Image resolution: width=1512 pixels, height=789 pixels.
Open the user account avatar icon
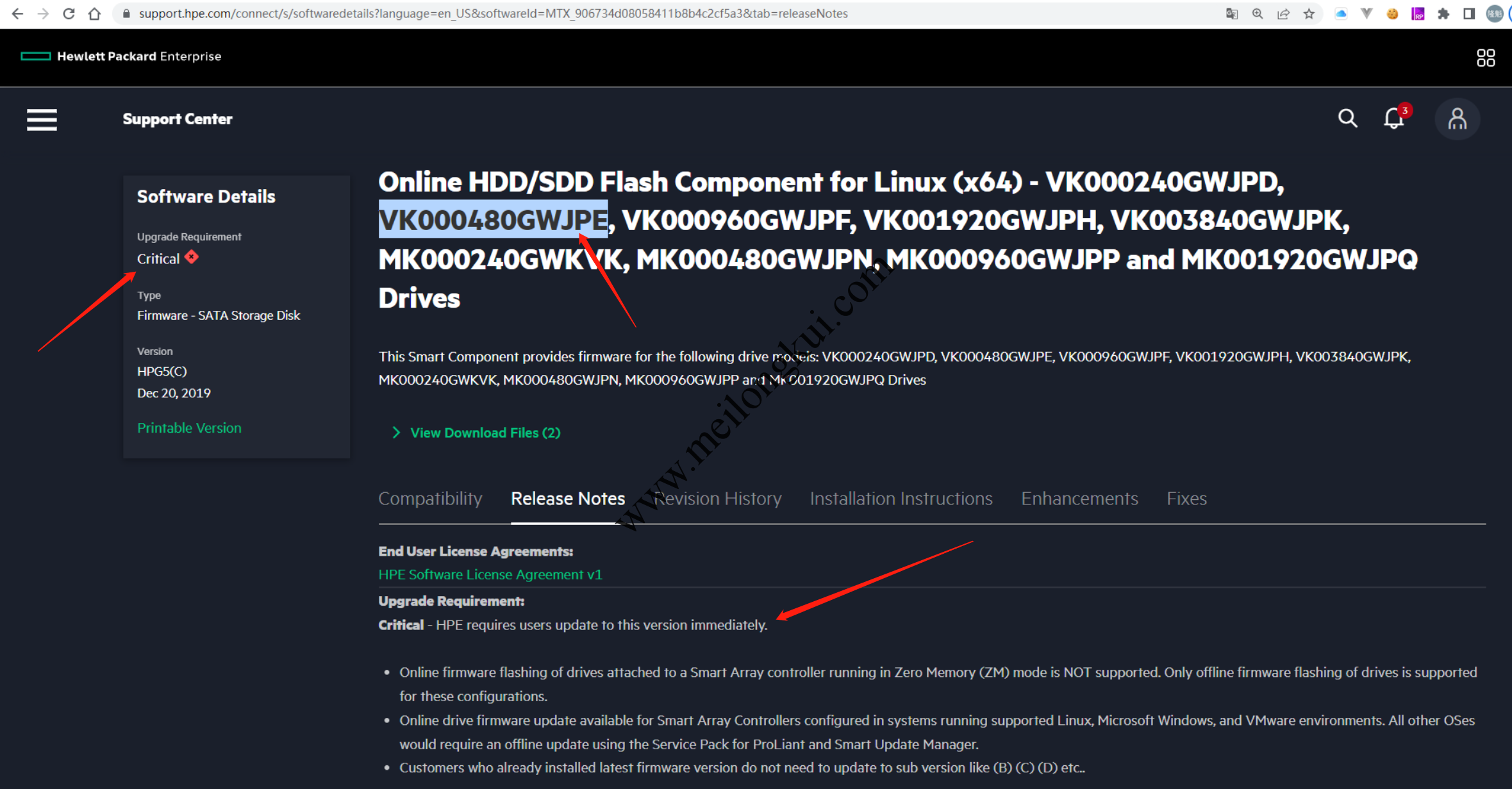(x=1457, y=119)
